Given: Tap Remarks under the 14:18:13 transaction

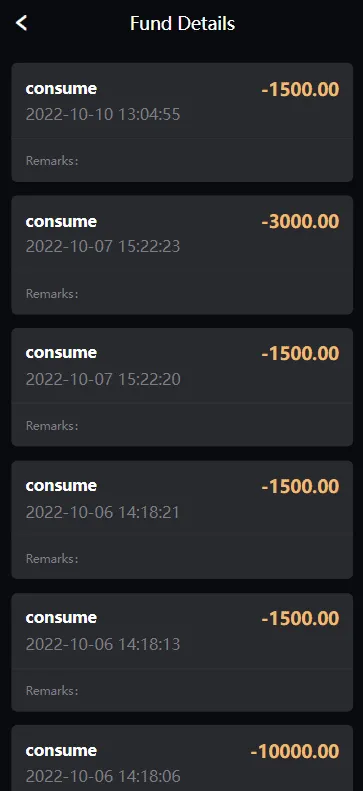Looking at the screenshot, I should click(52, 691).
